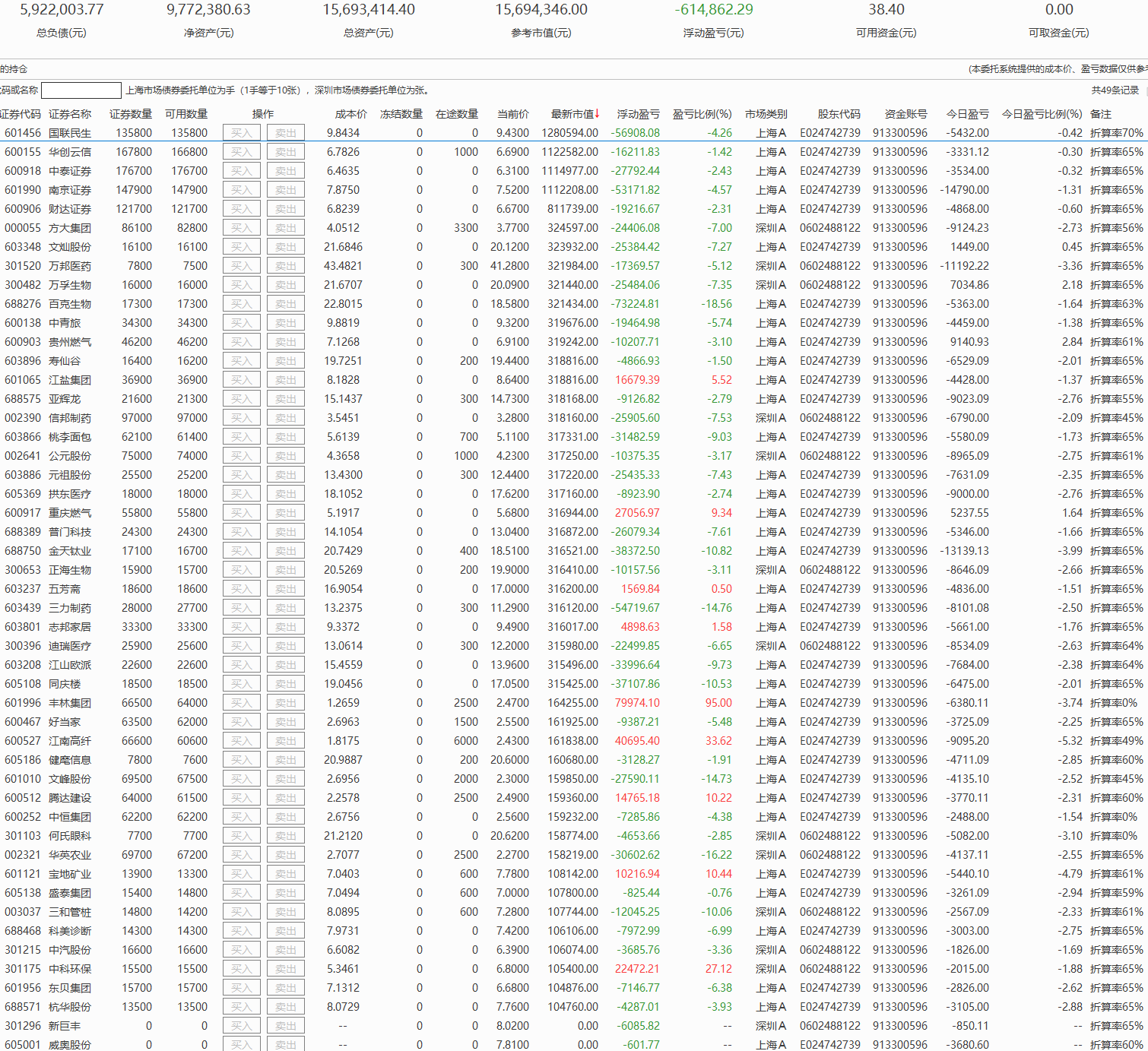Sort by 浮动盈亏 column header
Image resolution: width=1148 pixels, height=1051 pixels.
[x=639, y=114]
